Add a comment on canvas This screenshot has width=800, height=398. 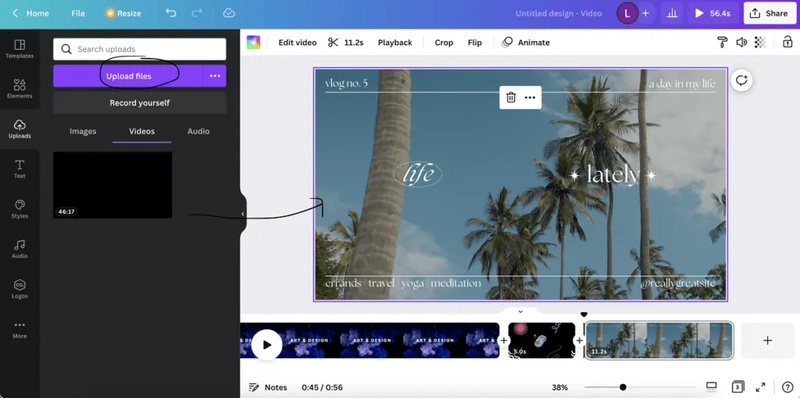pos(741,81)
